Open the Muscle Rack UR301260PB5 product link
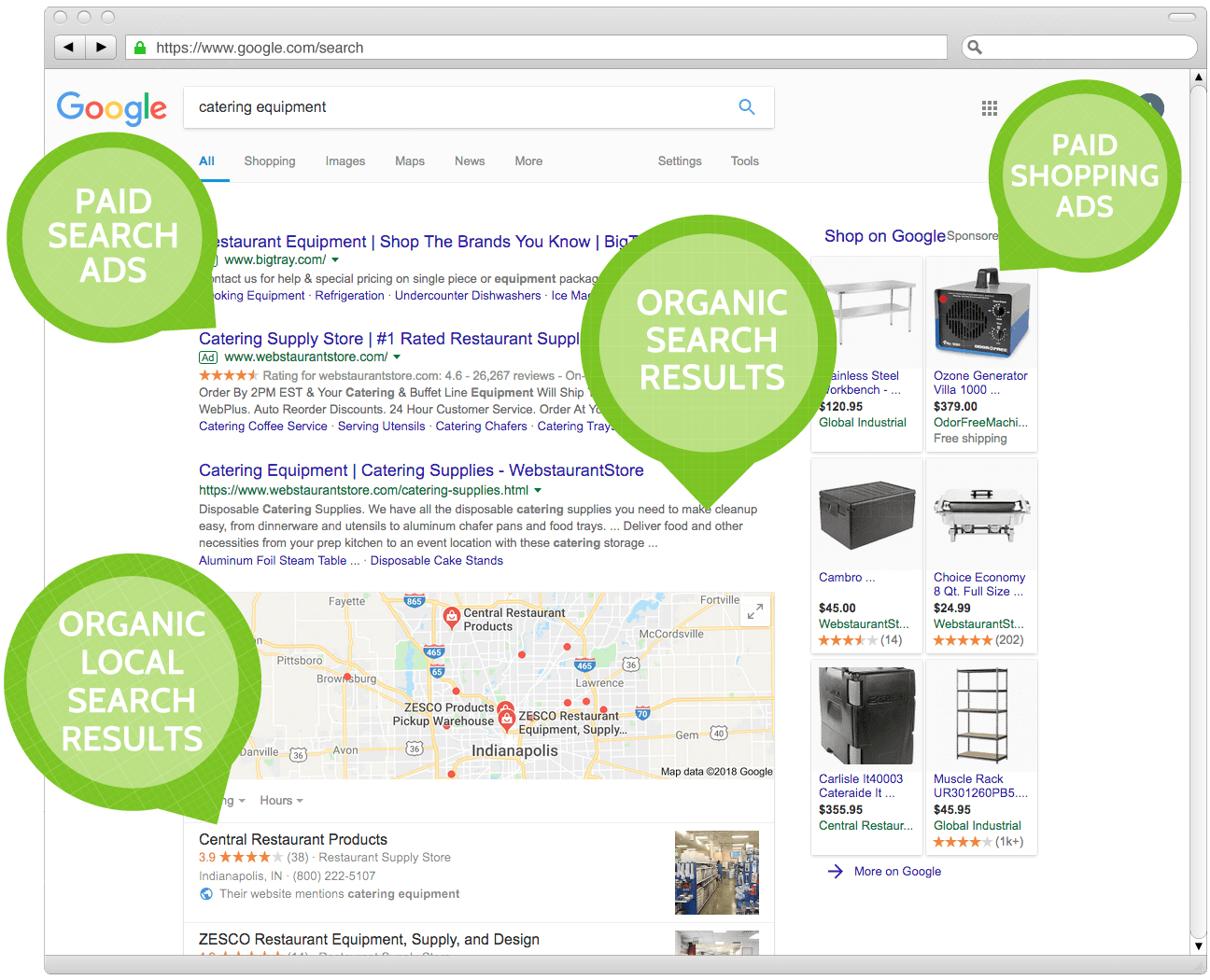This screenshot has width=1210, height=980. 980,786
